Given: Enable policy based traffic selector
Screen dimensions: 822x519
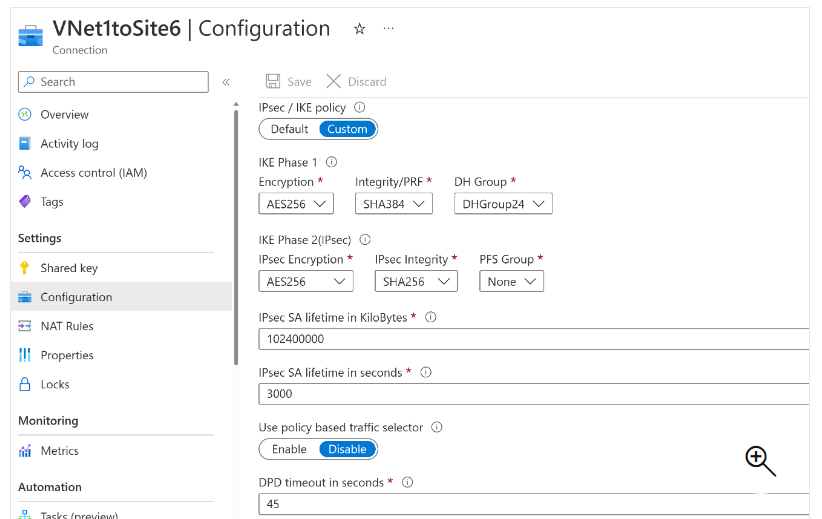Looking at the screenshot, I should pos(289,449).
